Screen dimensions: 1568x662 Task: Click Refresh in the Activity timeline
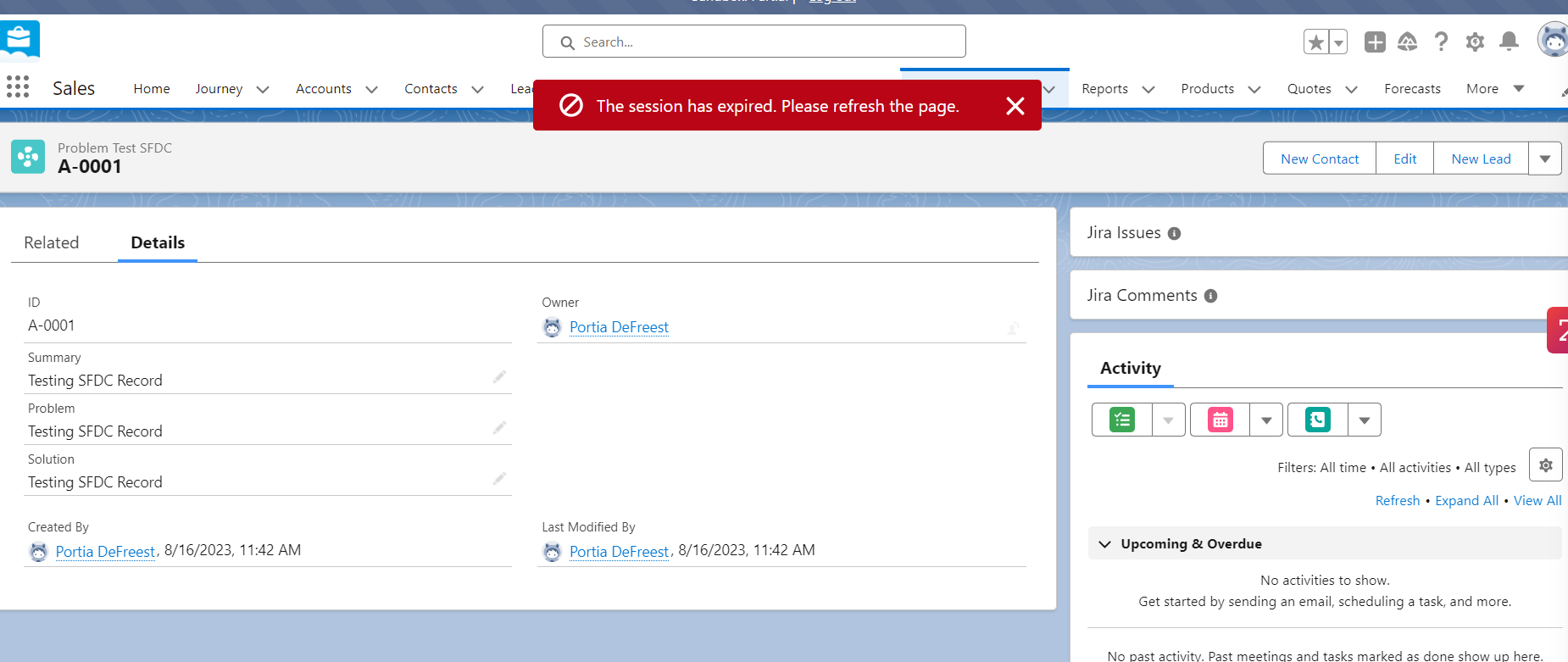pos(1398,501)
